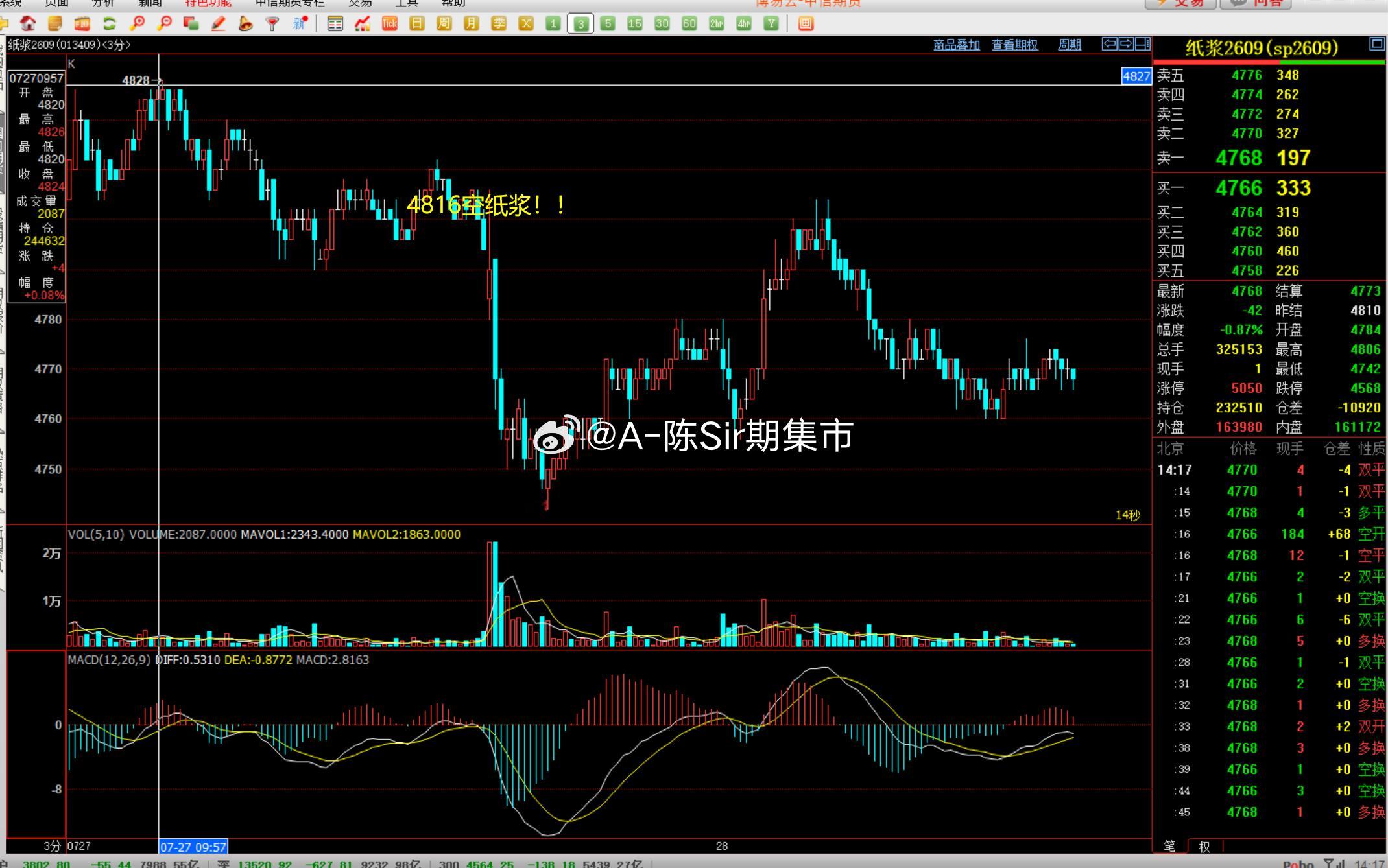
Task: Open 商品叠加 overlay link
Action: point(956,45)
